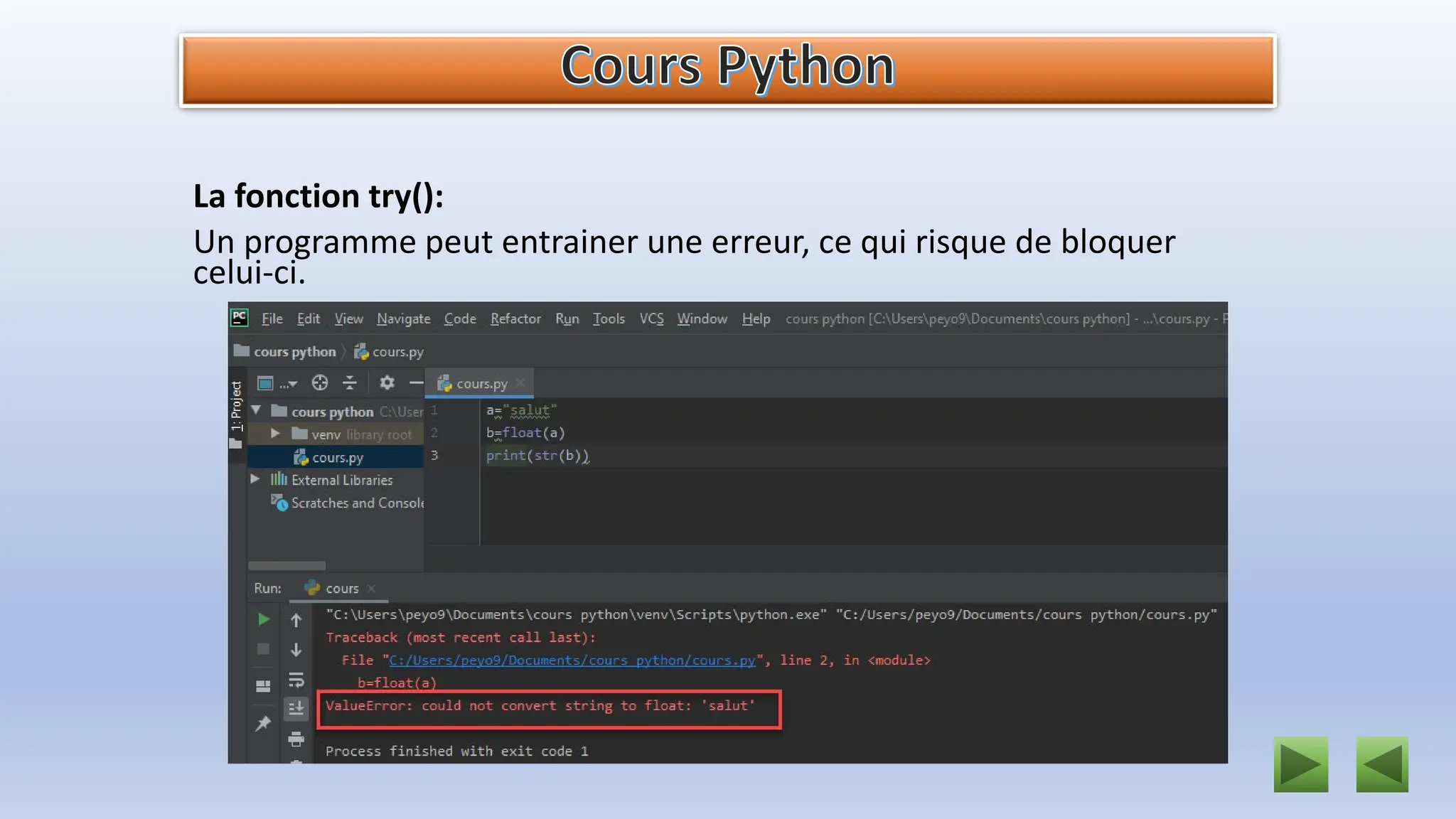This screenshot has height=819, width=1456.
Task: Close the cours.py editor tab
Action: tap(520, 382)
